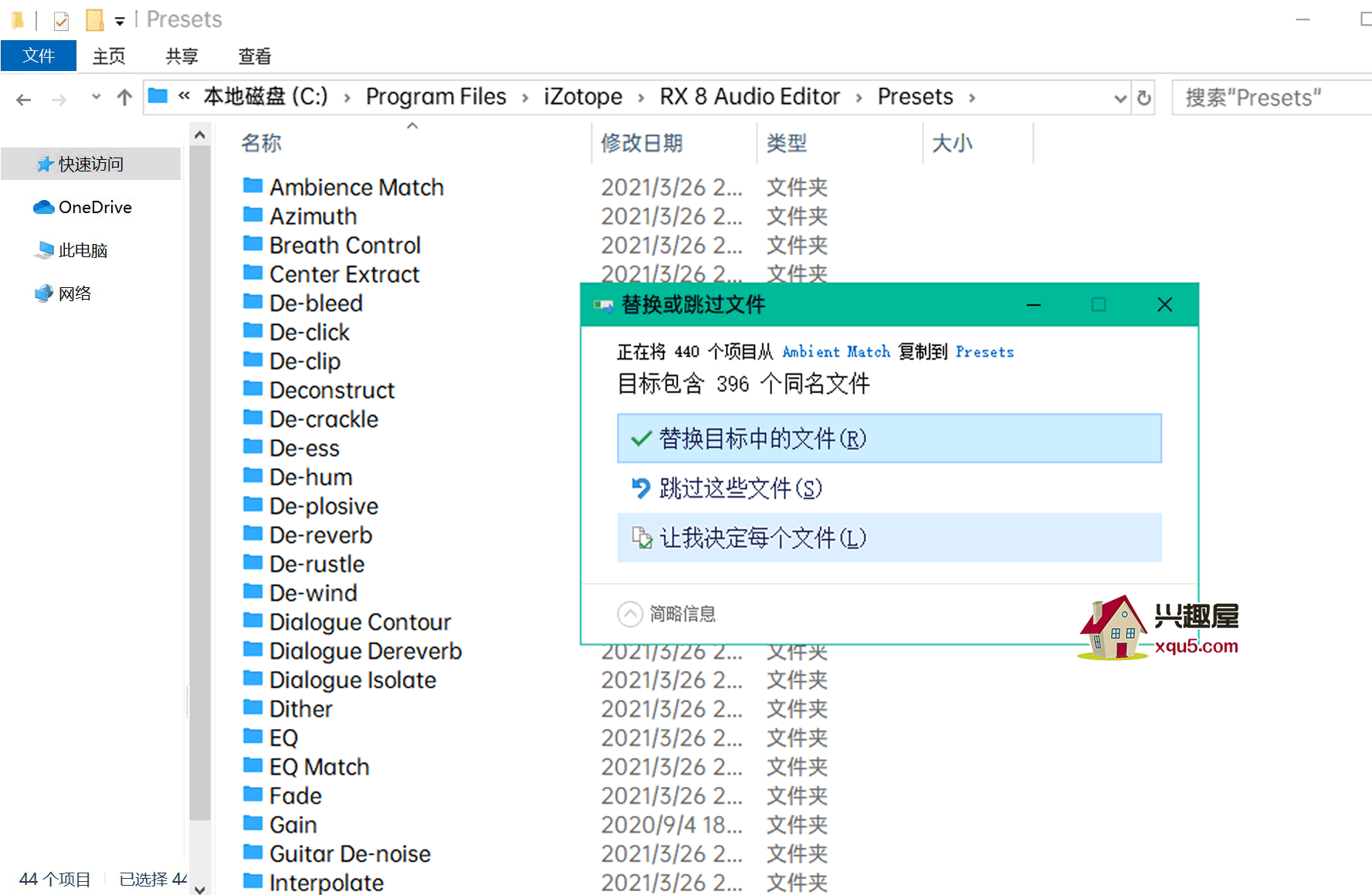This screenshot has height=895, width=1372.
Task: Sort the list by 修改日期 column
Action: 642,143
